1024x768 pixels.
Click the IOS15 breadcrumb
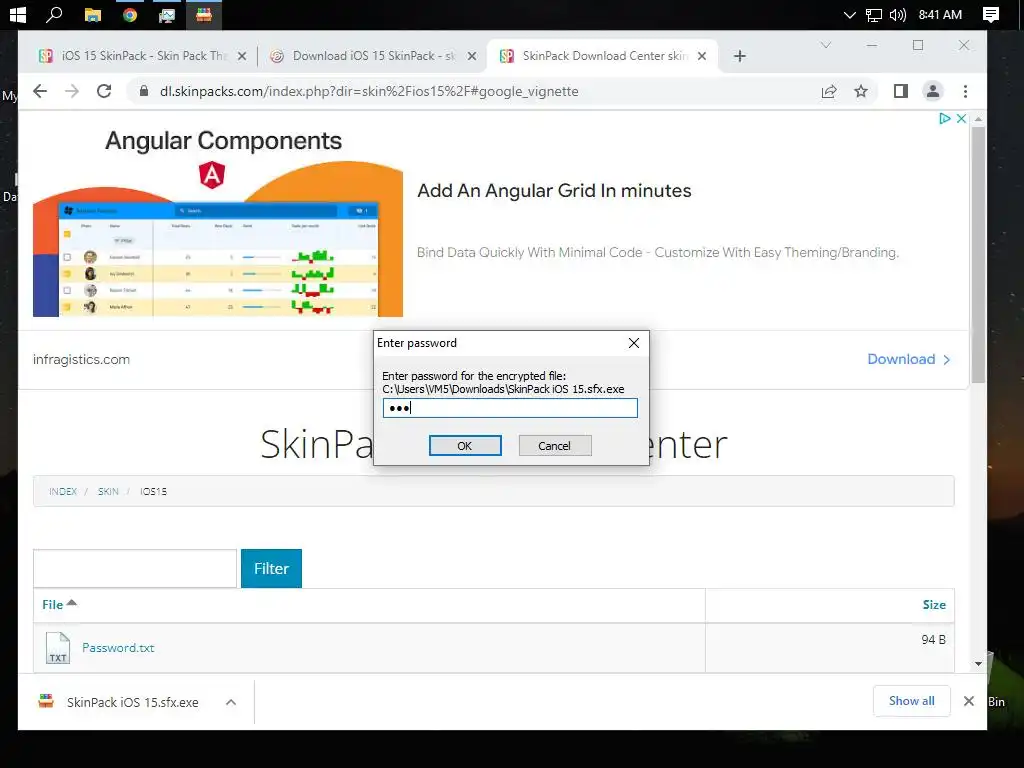pos(153,492)
